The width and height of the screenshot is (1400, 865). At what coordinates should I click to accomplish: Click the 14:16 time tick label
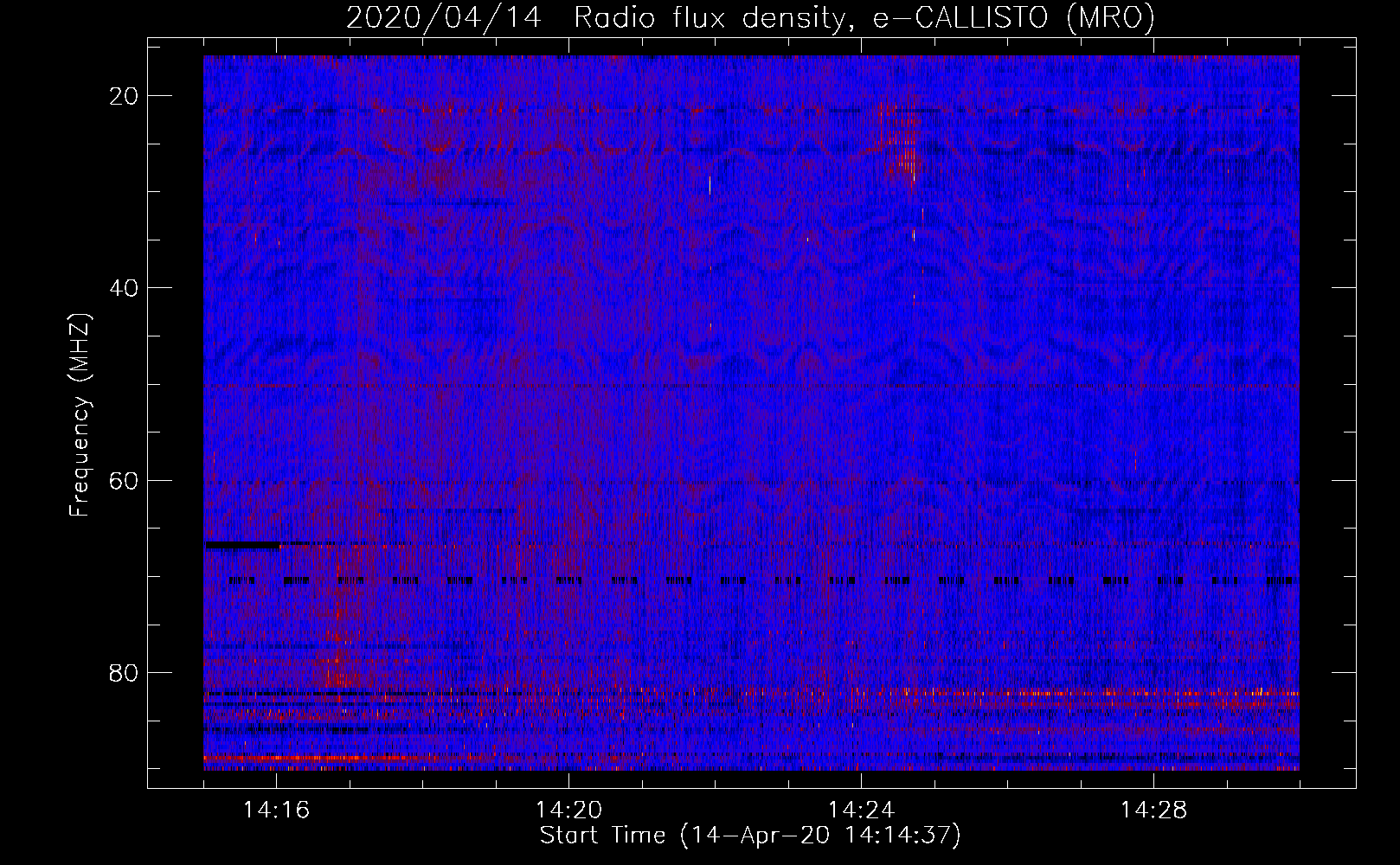pos(276,811)
